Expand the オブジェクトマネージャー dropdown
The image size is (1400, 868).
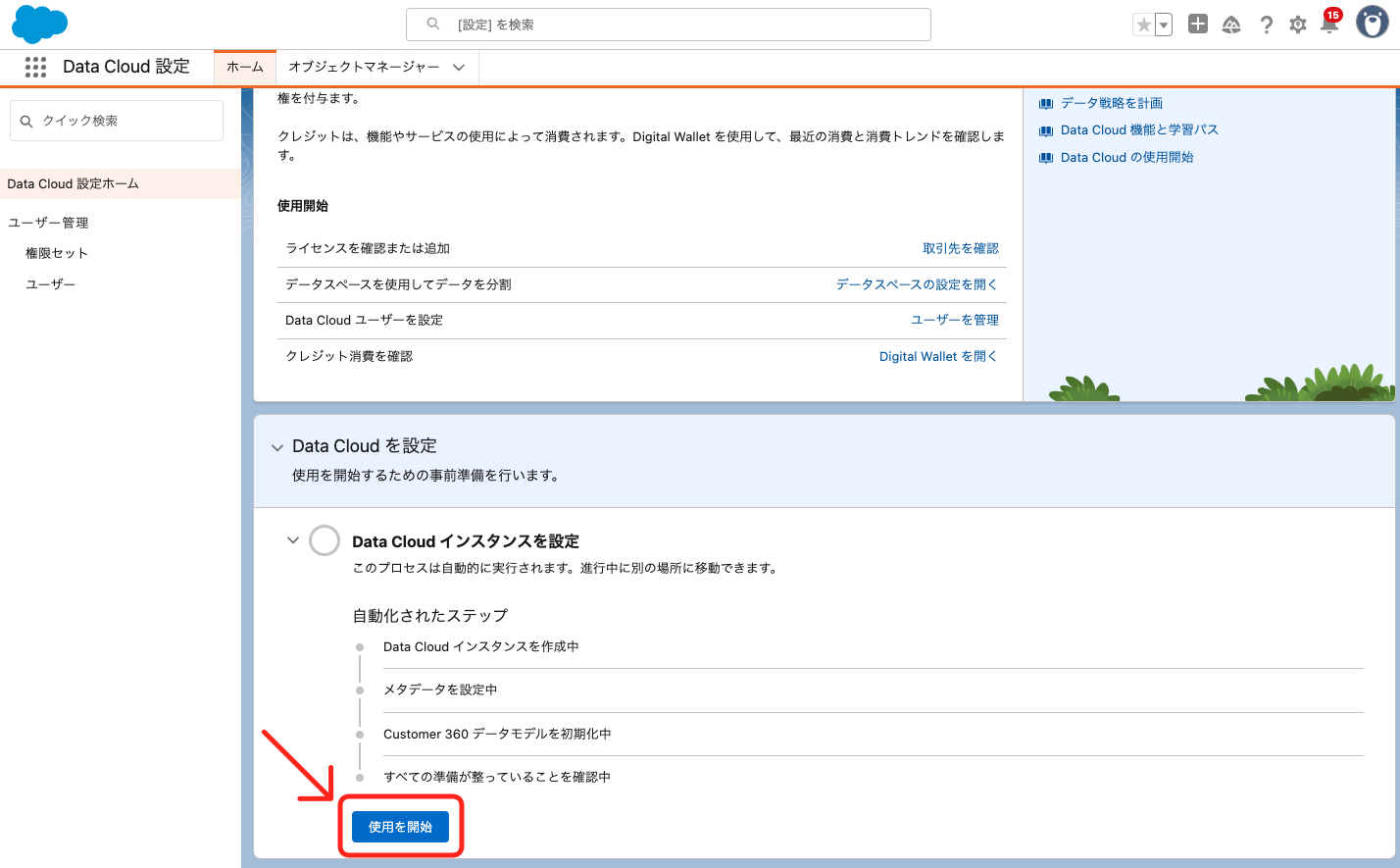click(457, 68)
